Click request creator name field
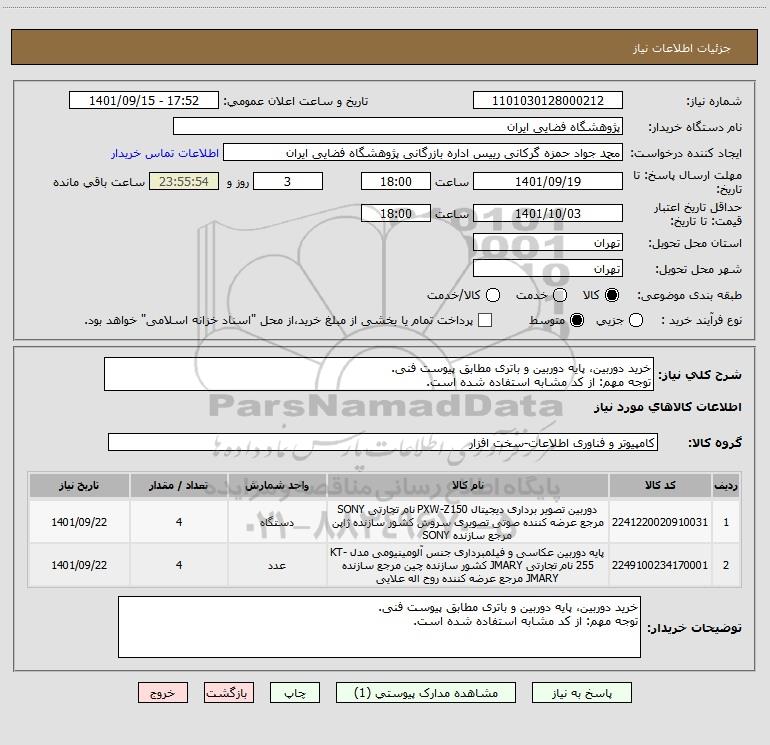This screenshot has height=745, width=770. [x=423, y=153]
